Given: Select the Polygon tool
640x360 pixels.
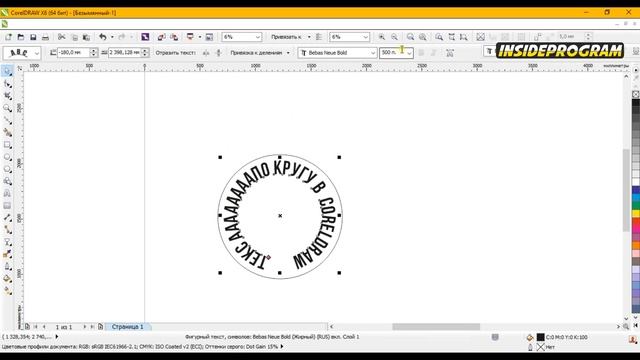Looking at the screenshot, I should pyautogui.click(x=7, y=169).
